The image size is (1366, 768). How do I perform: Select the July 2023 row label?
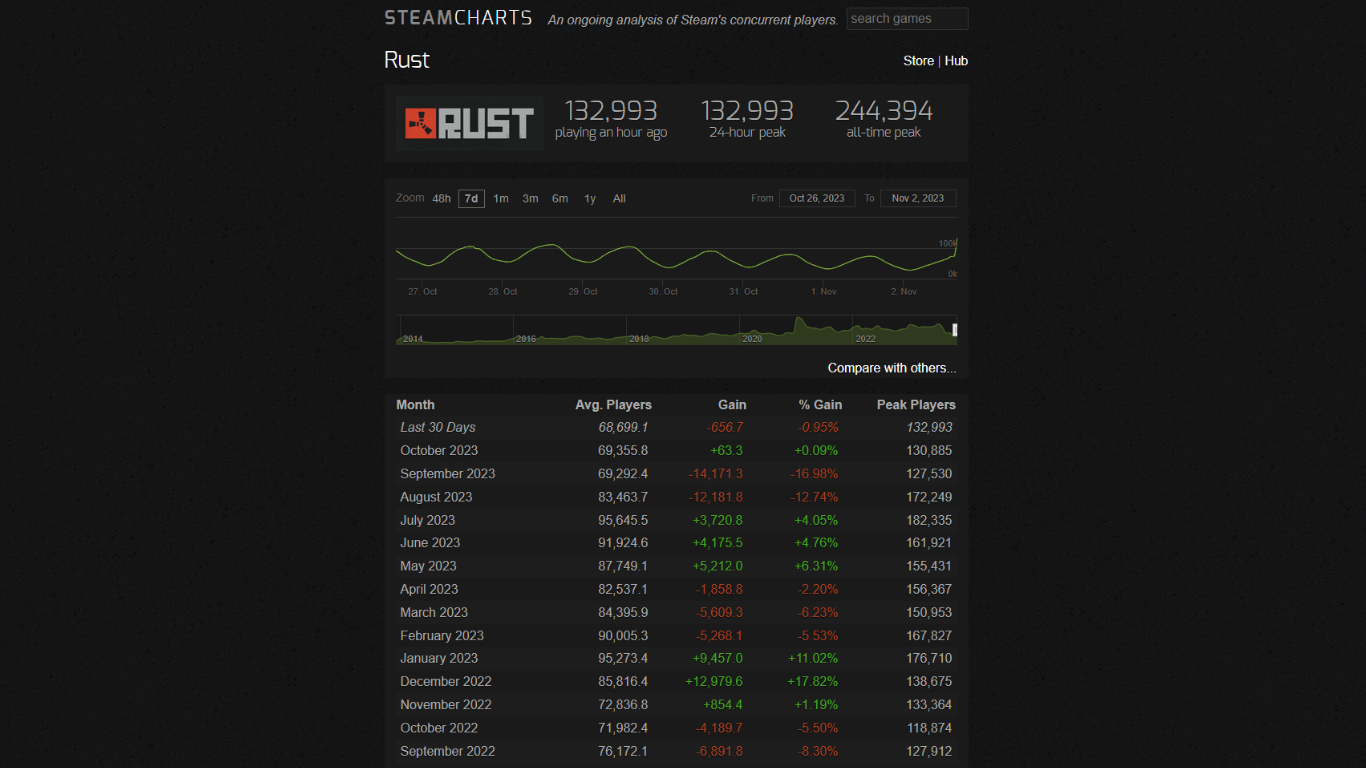click(x=427, y=520)
